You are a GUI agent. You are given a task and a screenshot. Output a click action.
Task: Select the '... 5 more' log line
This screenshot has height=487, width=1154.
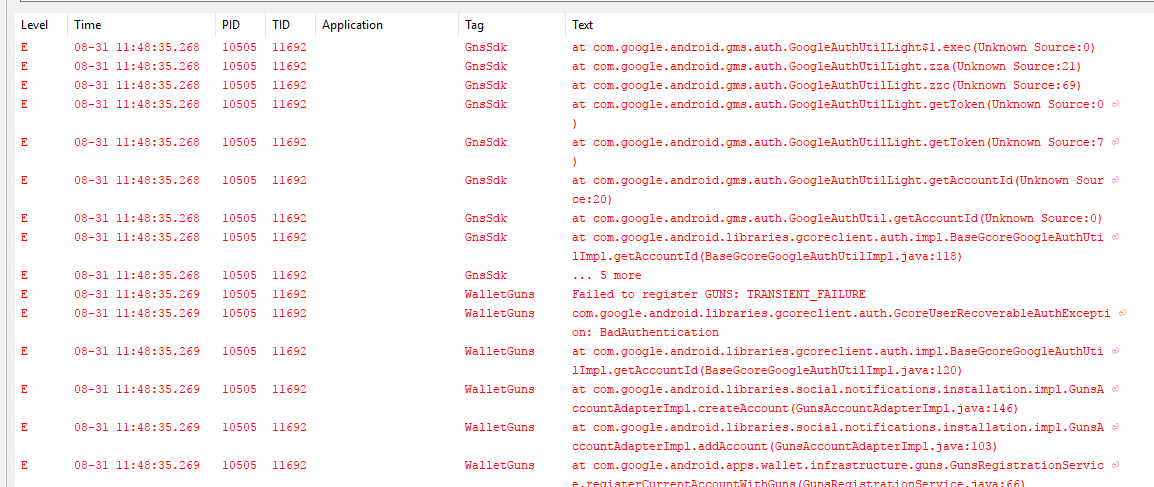pos(606,275)
